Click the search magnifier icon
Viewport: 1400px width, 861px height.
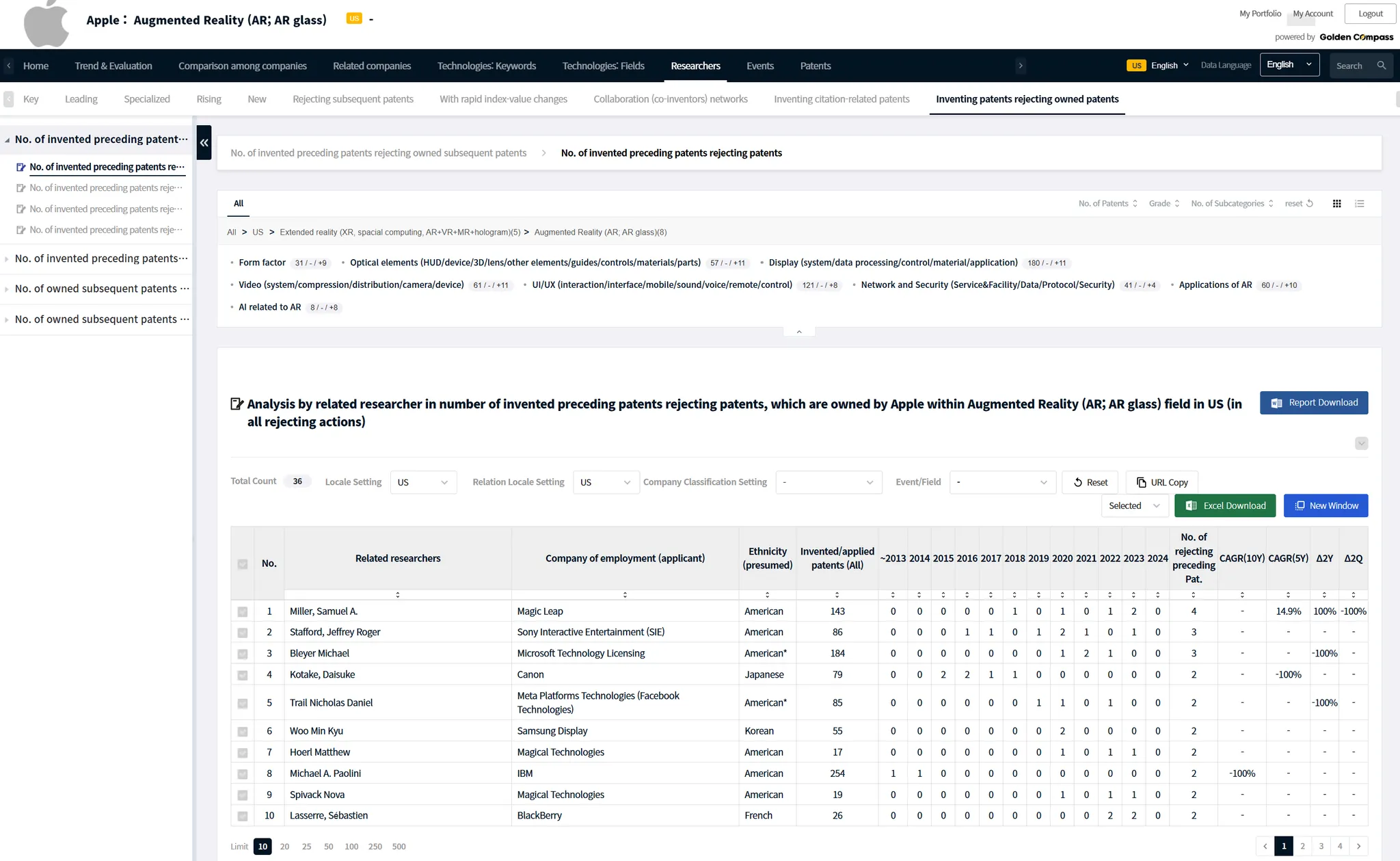click(1381, 66)
